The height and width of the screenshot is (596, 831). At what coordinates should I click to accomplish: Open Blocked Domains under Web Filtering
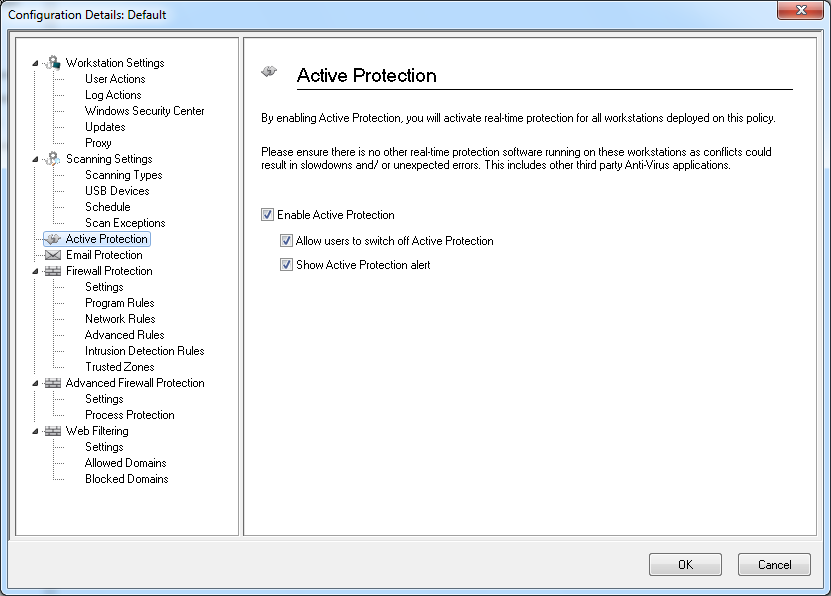(126, 479)
